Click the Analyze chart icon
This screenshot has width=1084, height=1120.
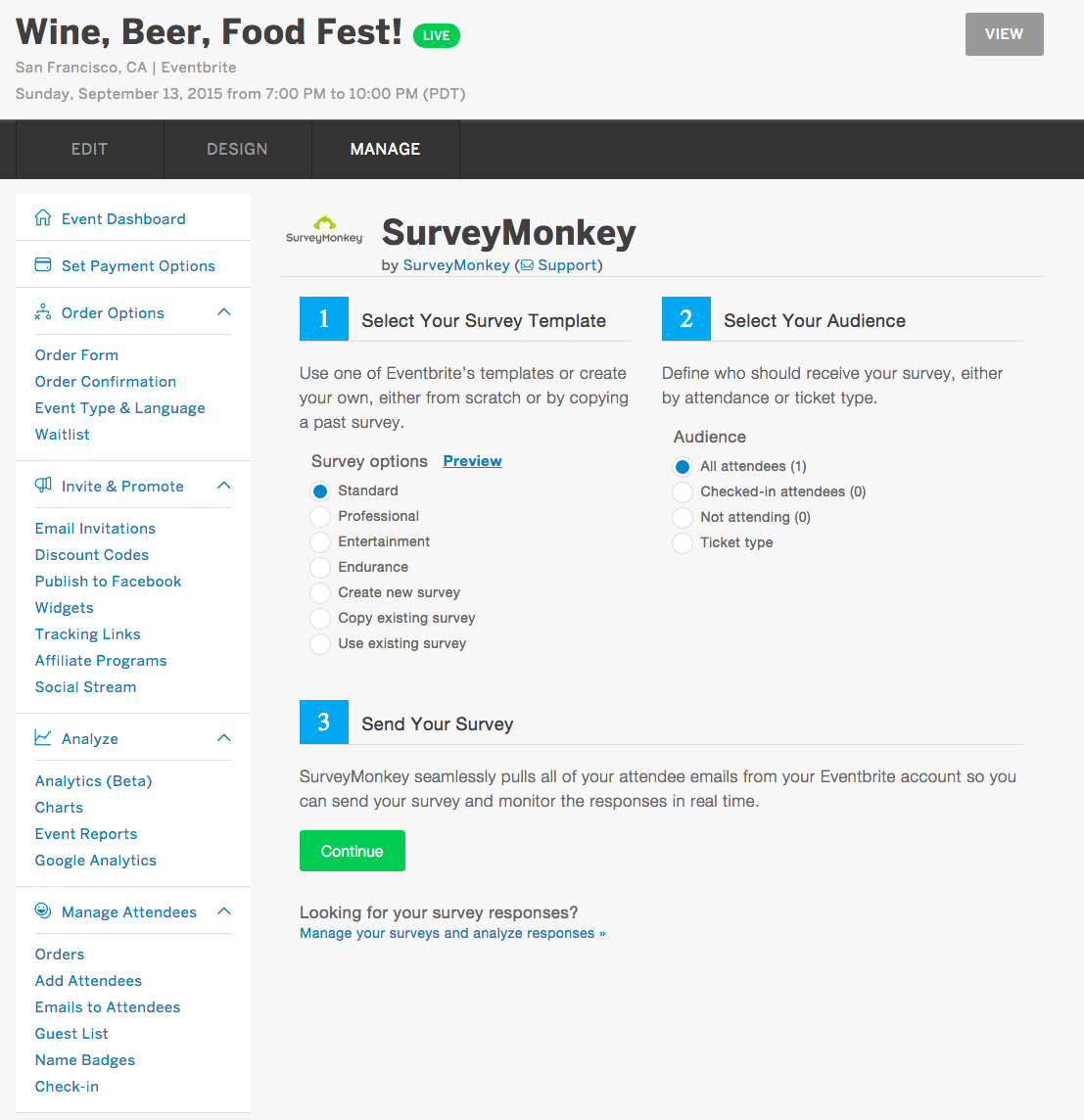tap(41, 737)
